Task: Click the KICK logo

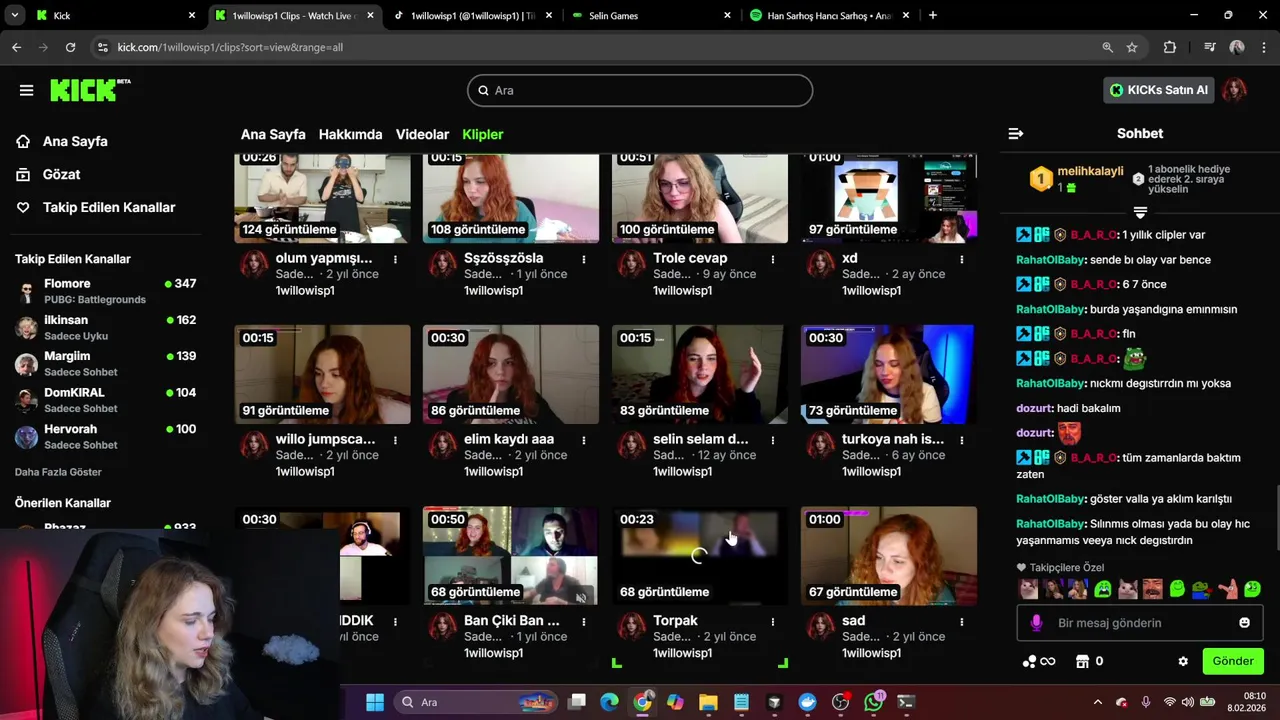Action: [x=90, y=90]
